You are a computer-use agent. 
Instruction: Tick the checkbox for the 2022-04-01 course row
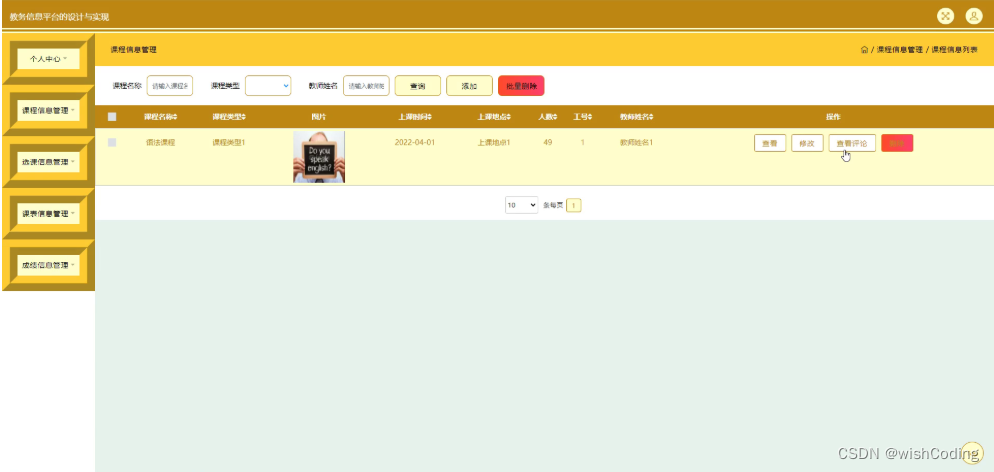tap(112, 143)
